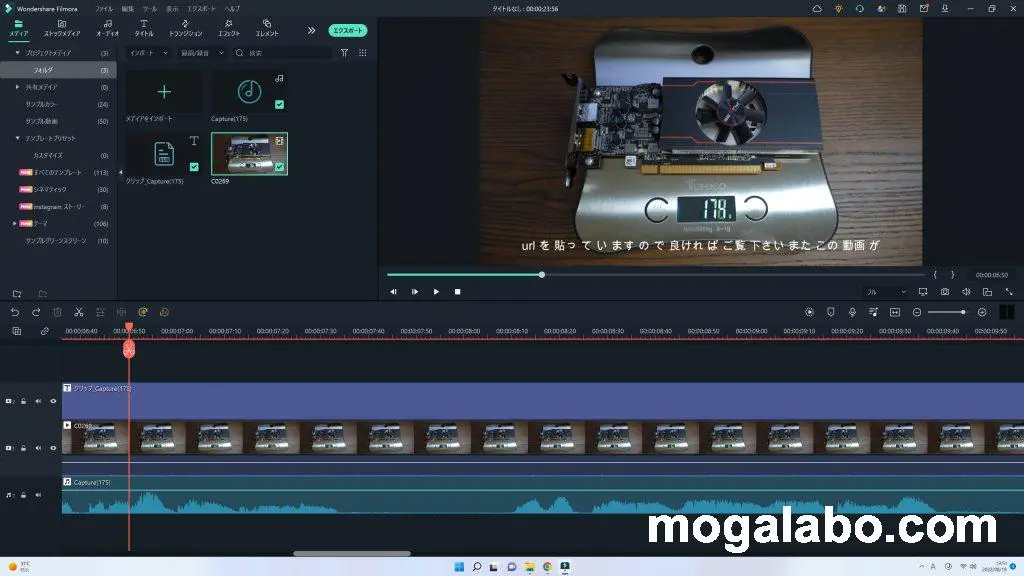Image resolution: width=1024 pixels, height=576 pixels.
Task: Click the marker icon above the timeline
Action: pyautogui.click(x=831, y=312)
